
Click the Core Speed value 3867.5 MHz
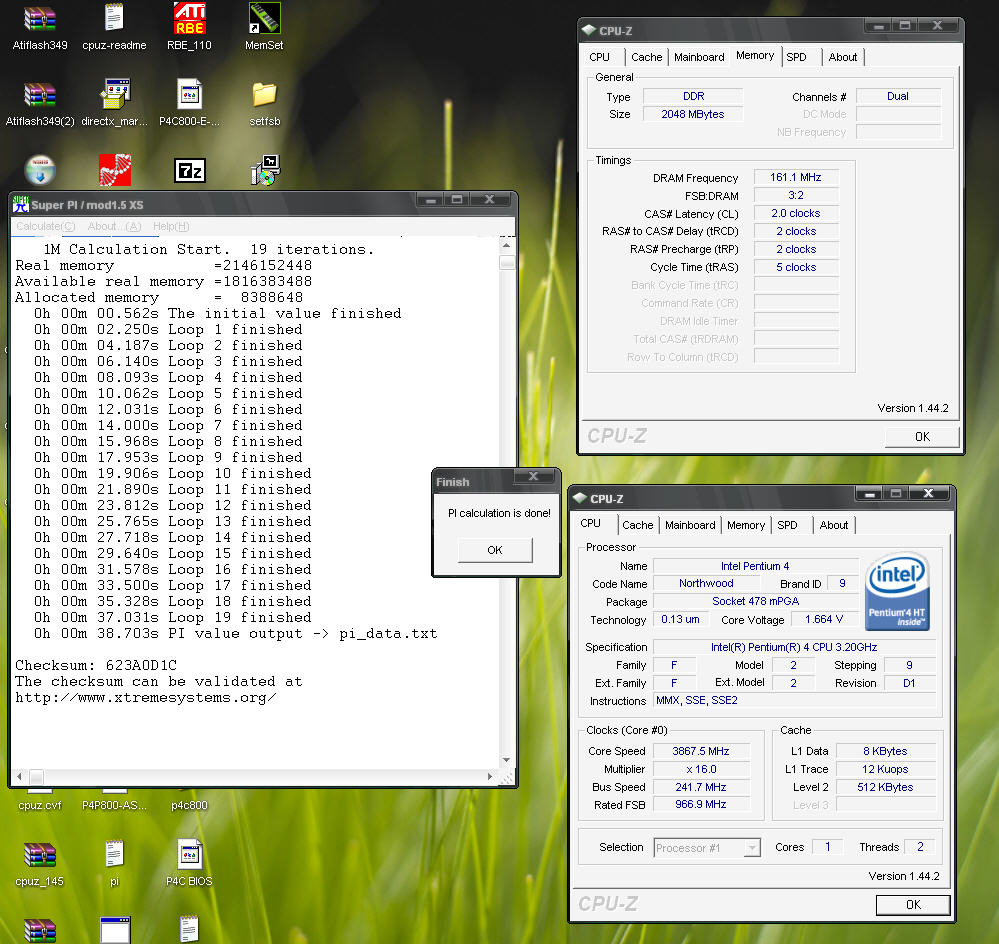tap(701, 751)
